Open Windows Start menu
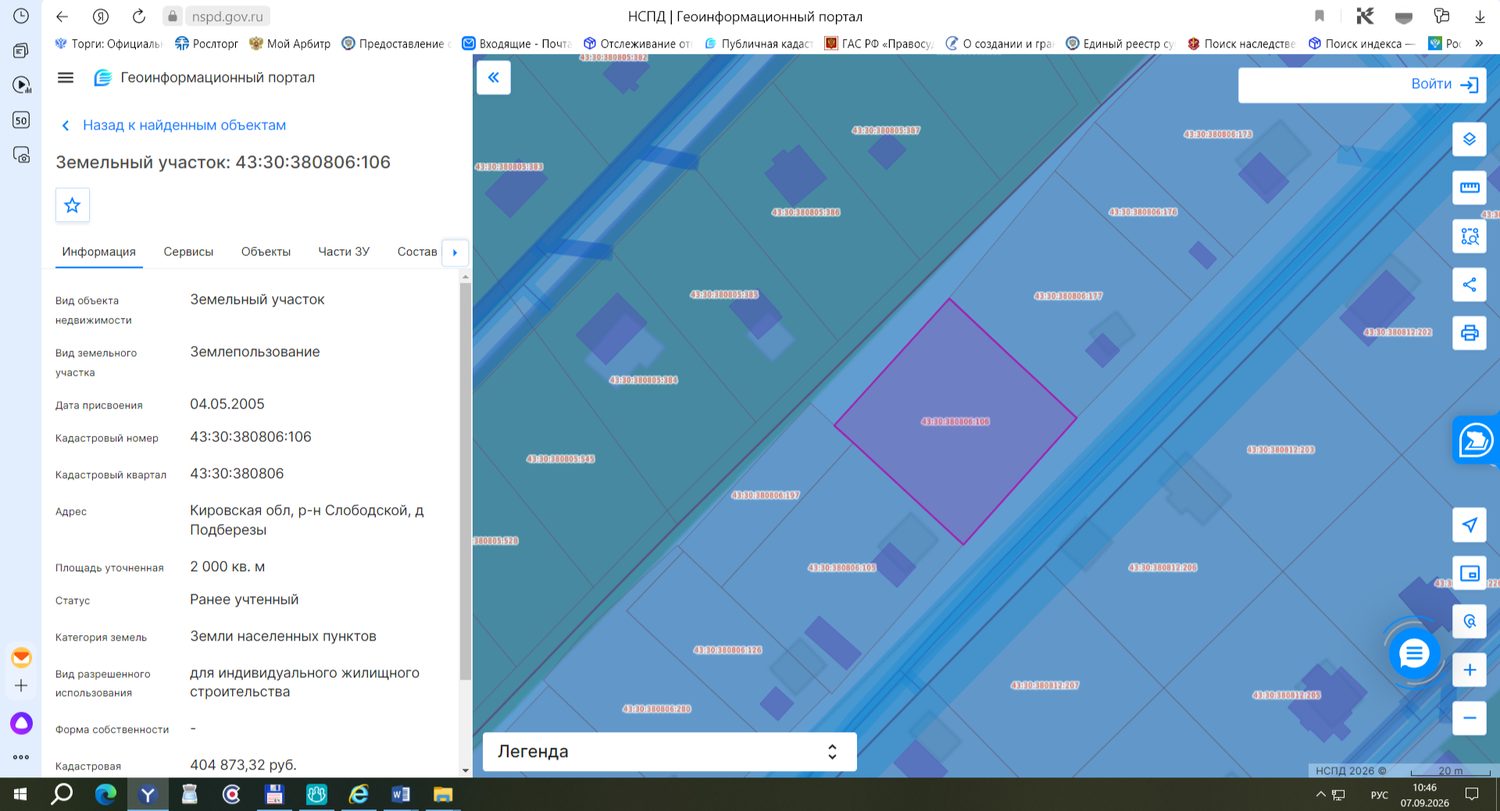 pos(20,795)
